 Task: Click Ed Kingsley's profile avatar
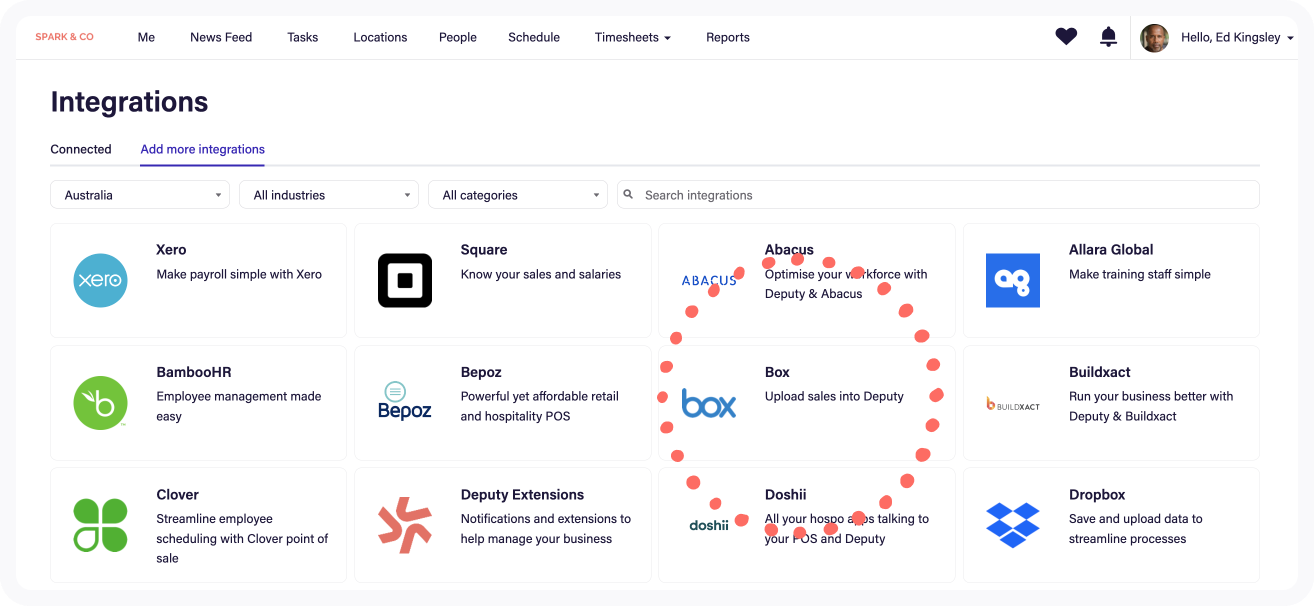pyautogui.click(x=1155, y=38)
